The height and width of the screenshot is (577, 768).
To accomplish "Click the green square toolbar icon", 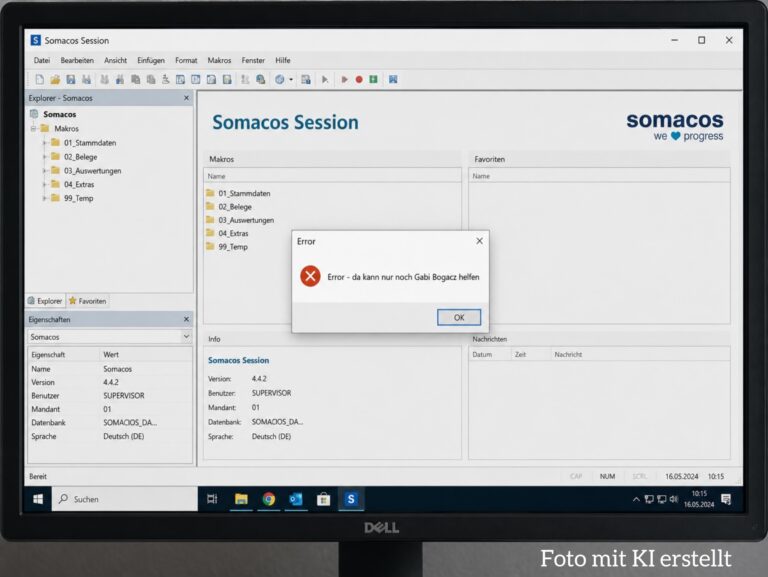I will (374, 79).
